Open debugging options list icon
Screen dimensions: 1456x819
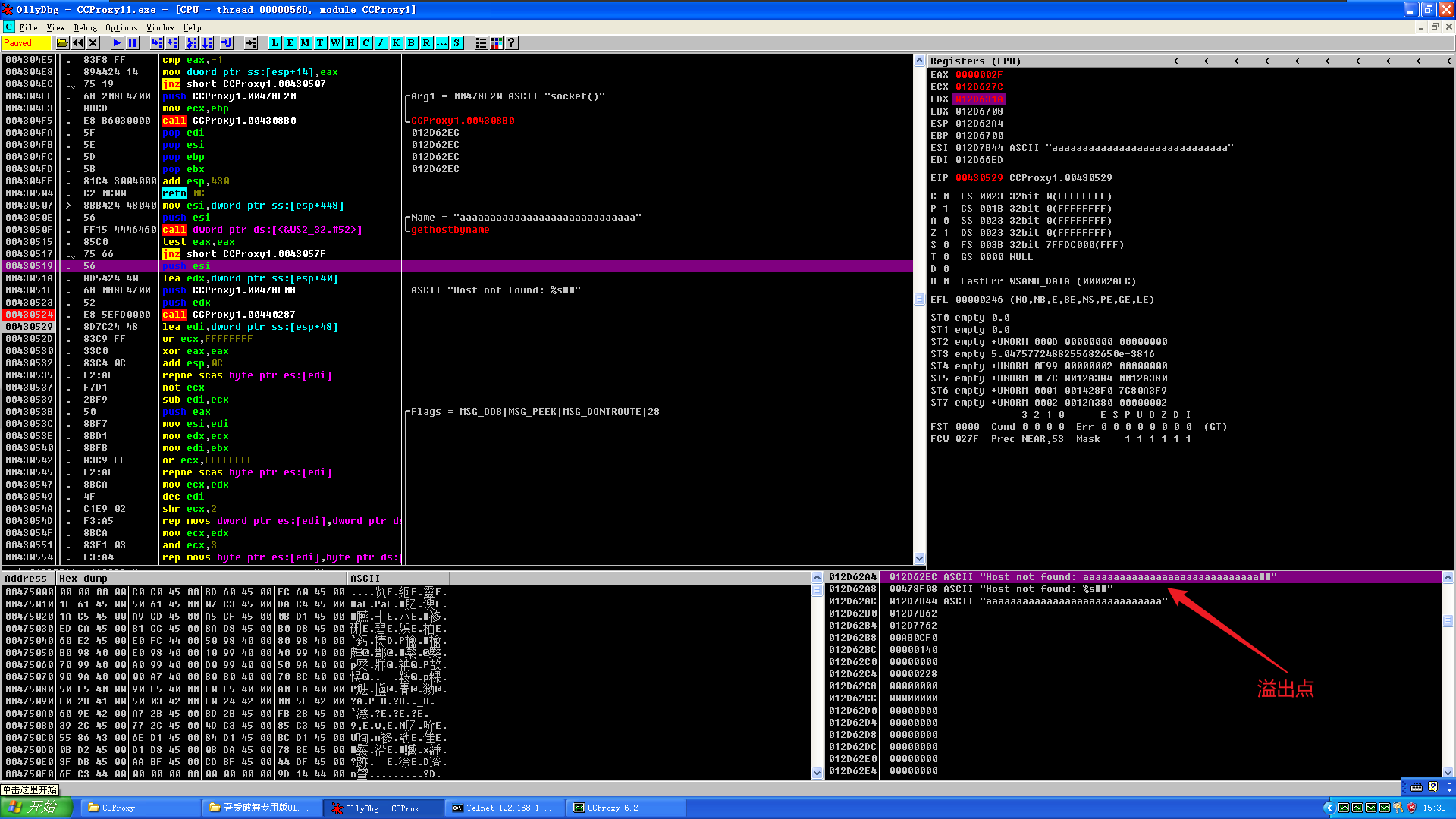point(481,43)
